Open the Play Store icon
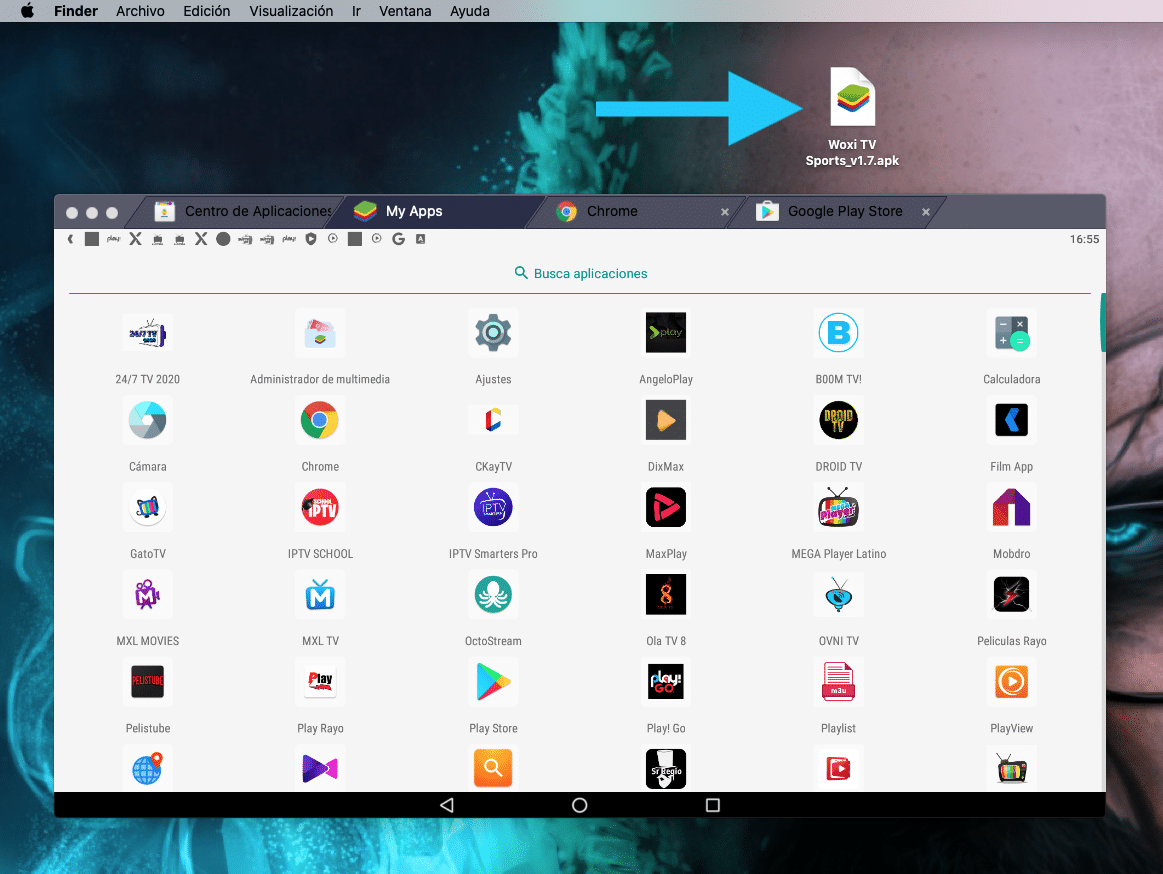The image size is (1163, 874). click(493, 682)
